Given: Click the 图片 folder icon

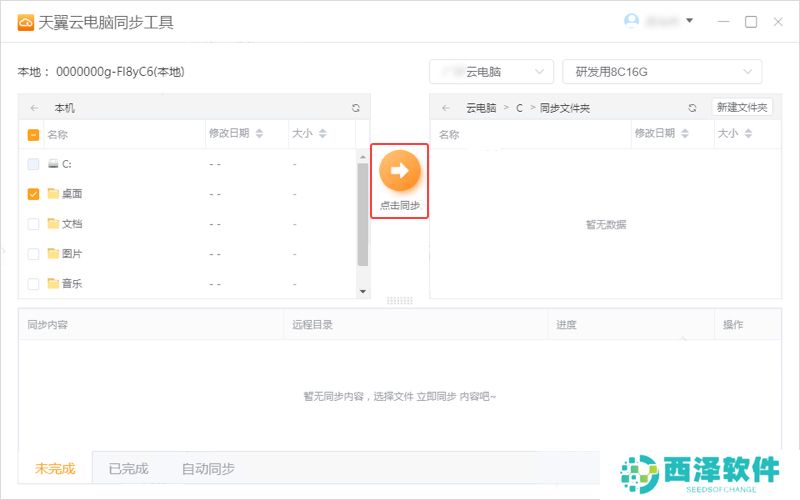Looking at the screenshot, I should (x=53, y=253).
